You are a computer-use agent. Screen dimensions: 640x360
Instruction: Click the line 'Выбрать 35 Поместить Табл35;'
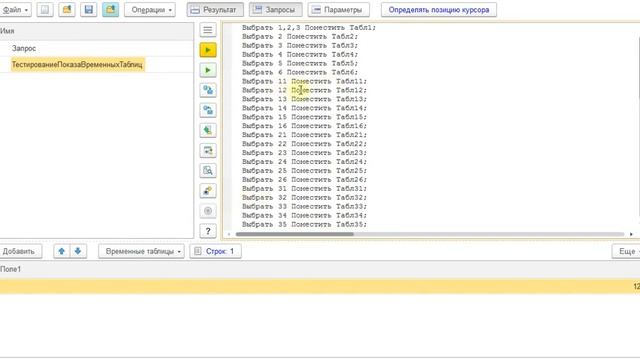[x=304, y=224]
